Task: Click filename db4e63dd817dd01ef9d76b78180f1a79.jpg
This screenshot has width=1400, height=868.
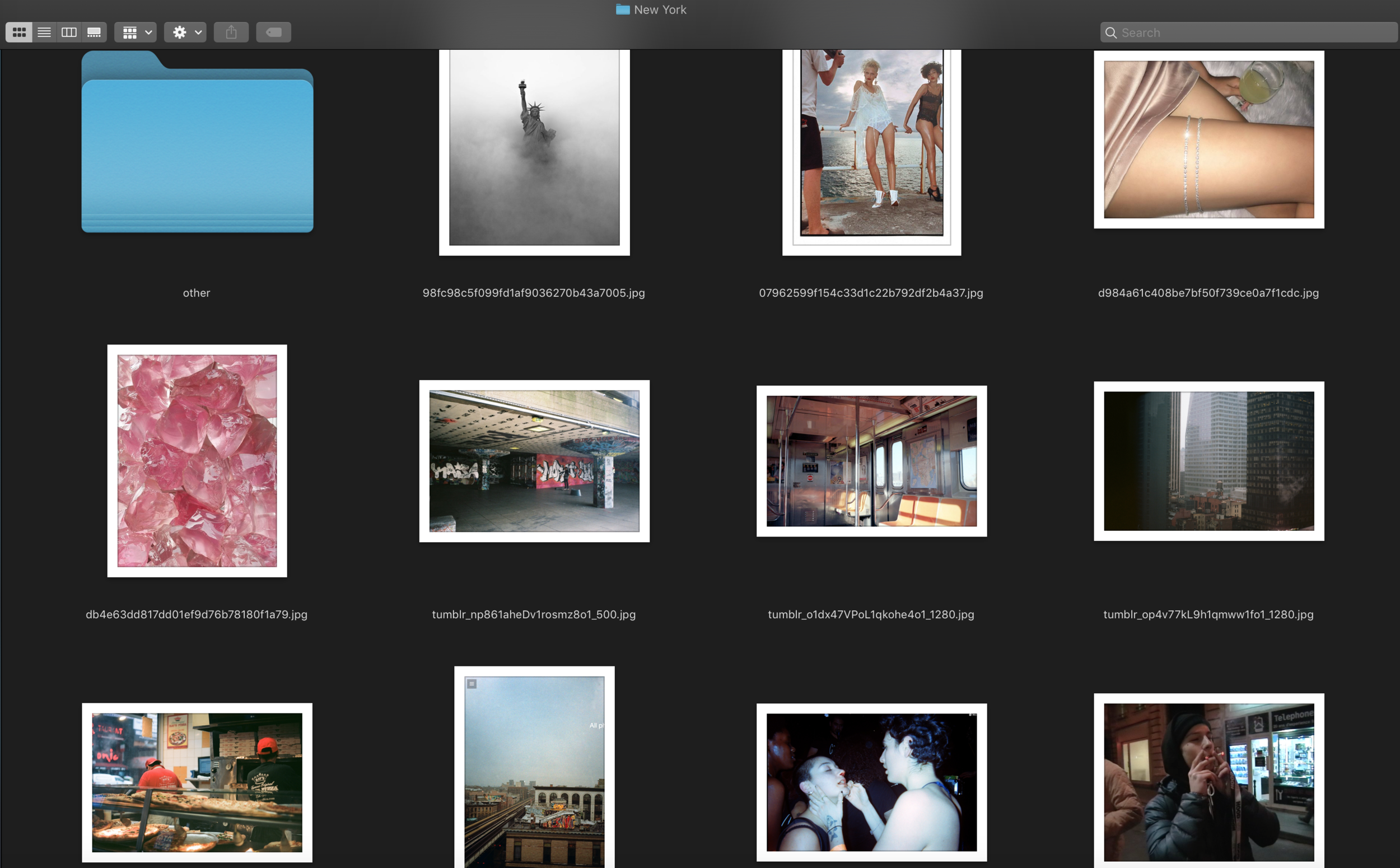Action: (197, 614)
